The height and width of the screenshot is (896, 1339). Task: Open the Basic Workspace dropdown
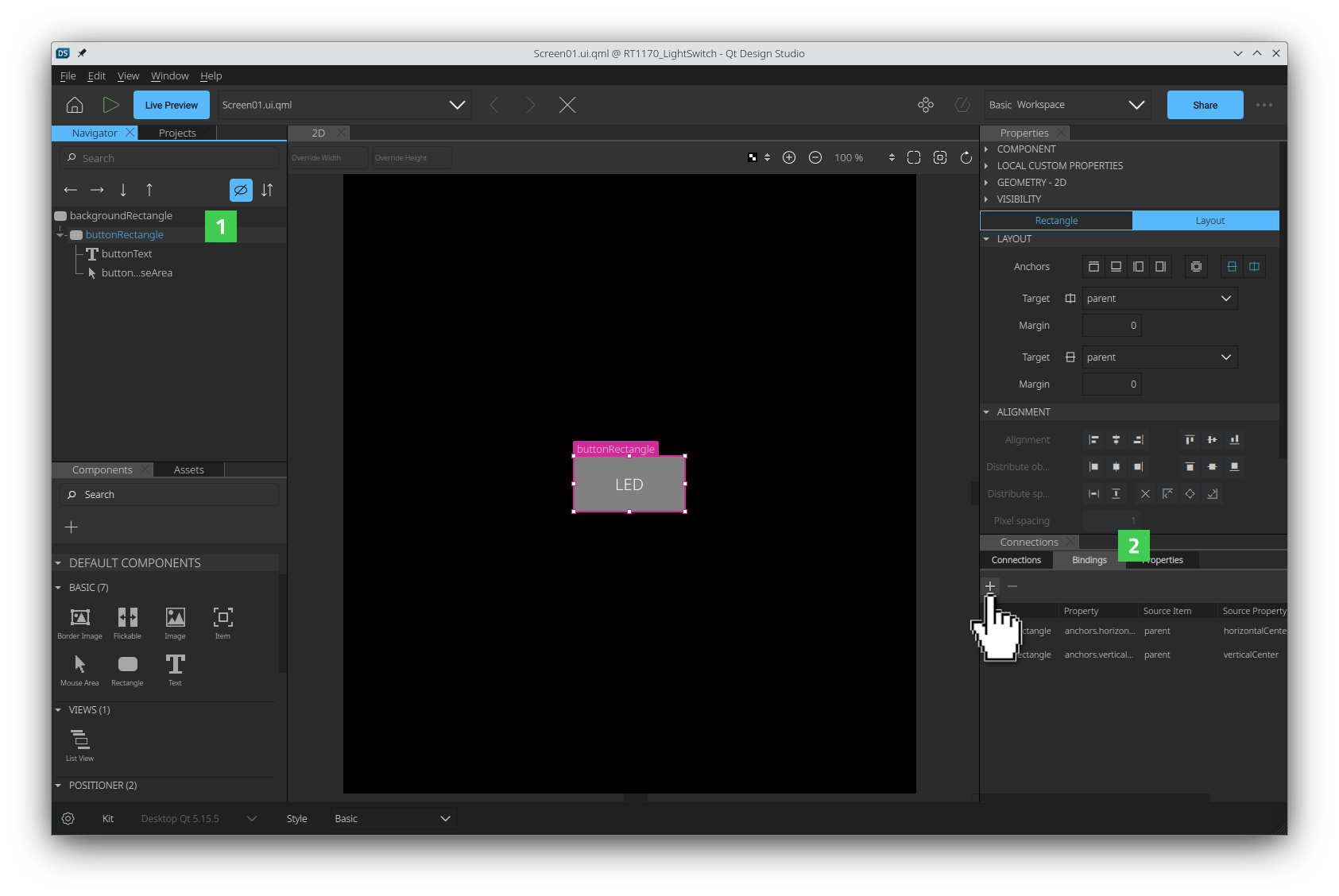tap(1066, 105)
